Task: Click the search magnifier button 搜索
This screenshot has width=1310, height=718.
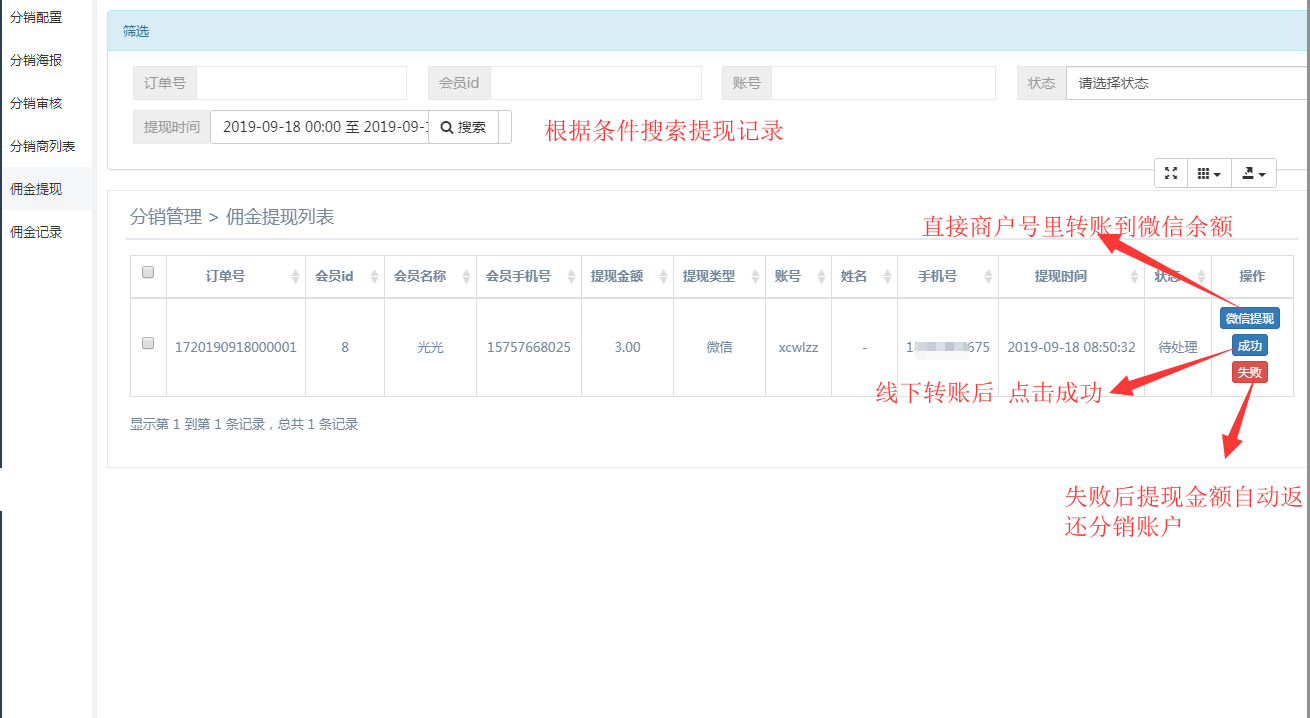Action: (x=463, y=127)
